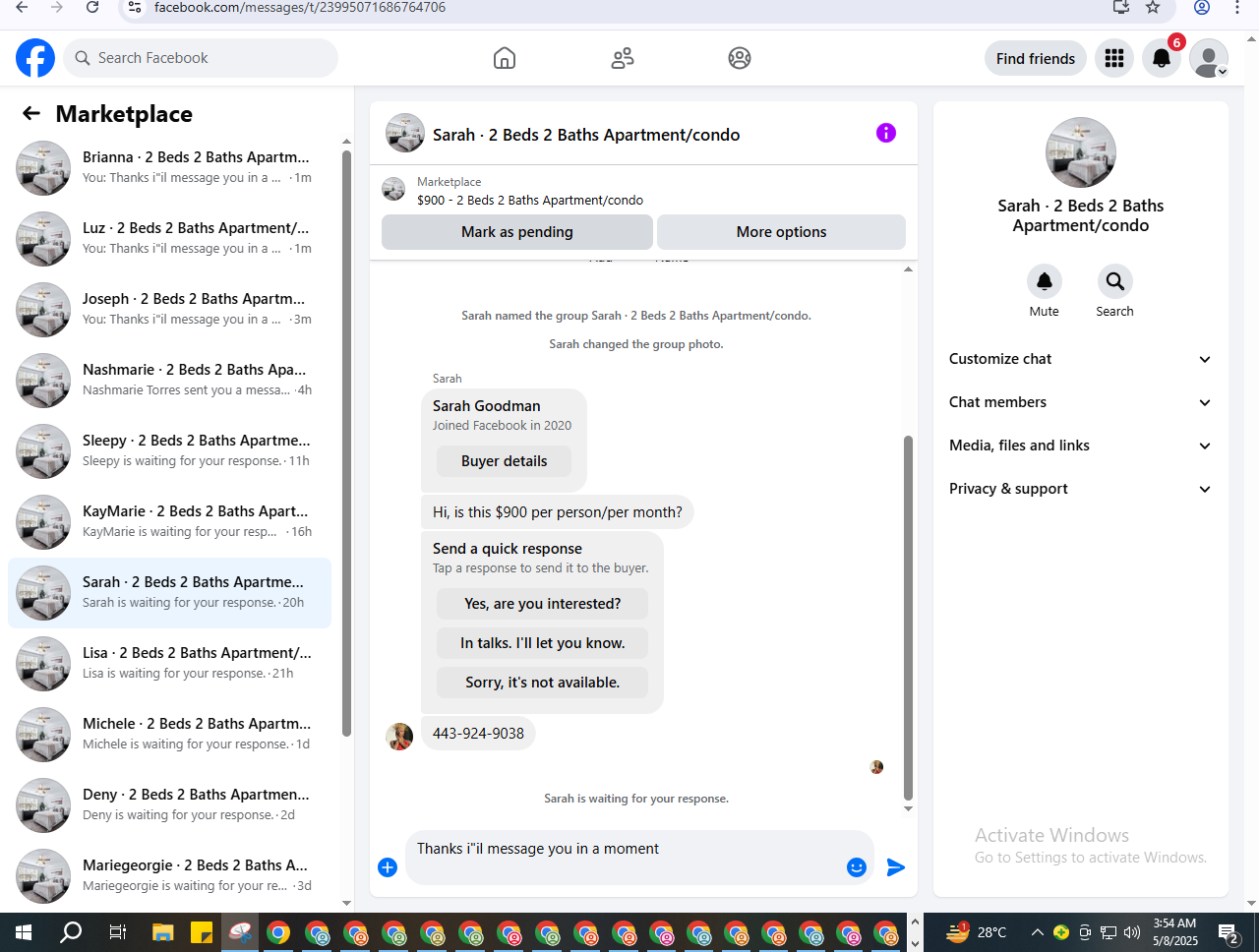This screenshot has height=952, width=1259.
Task: Select the highlighted Sarah conversation in the list
Action: click(x=169, y=593)
